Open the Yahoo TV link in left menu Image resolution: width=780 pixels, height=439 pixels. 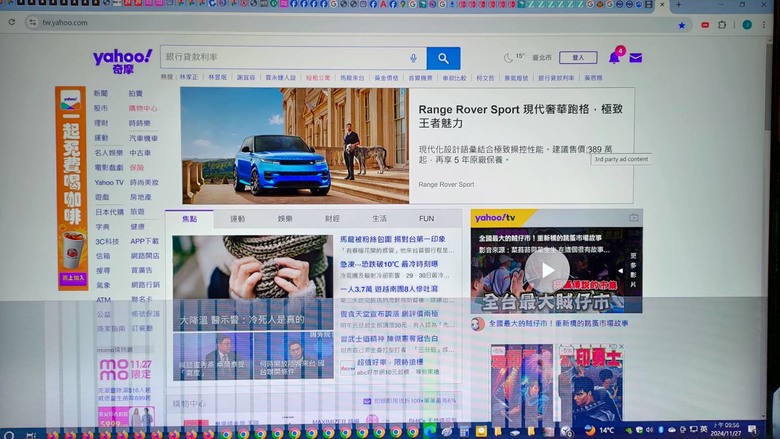point(109,182)
